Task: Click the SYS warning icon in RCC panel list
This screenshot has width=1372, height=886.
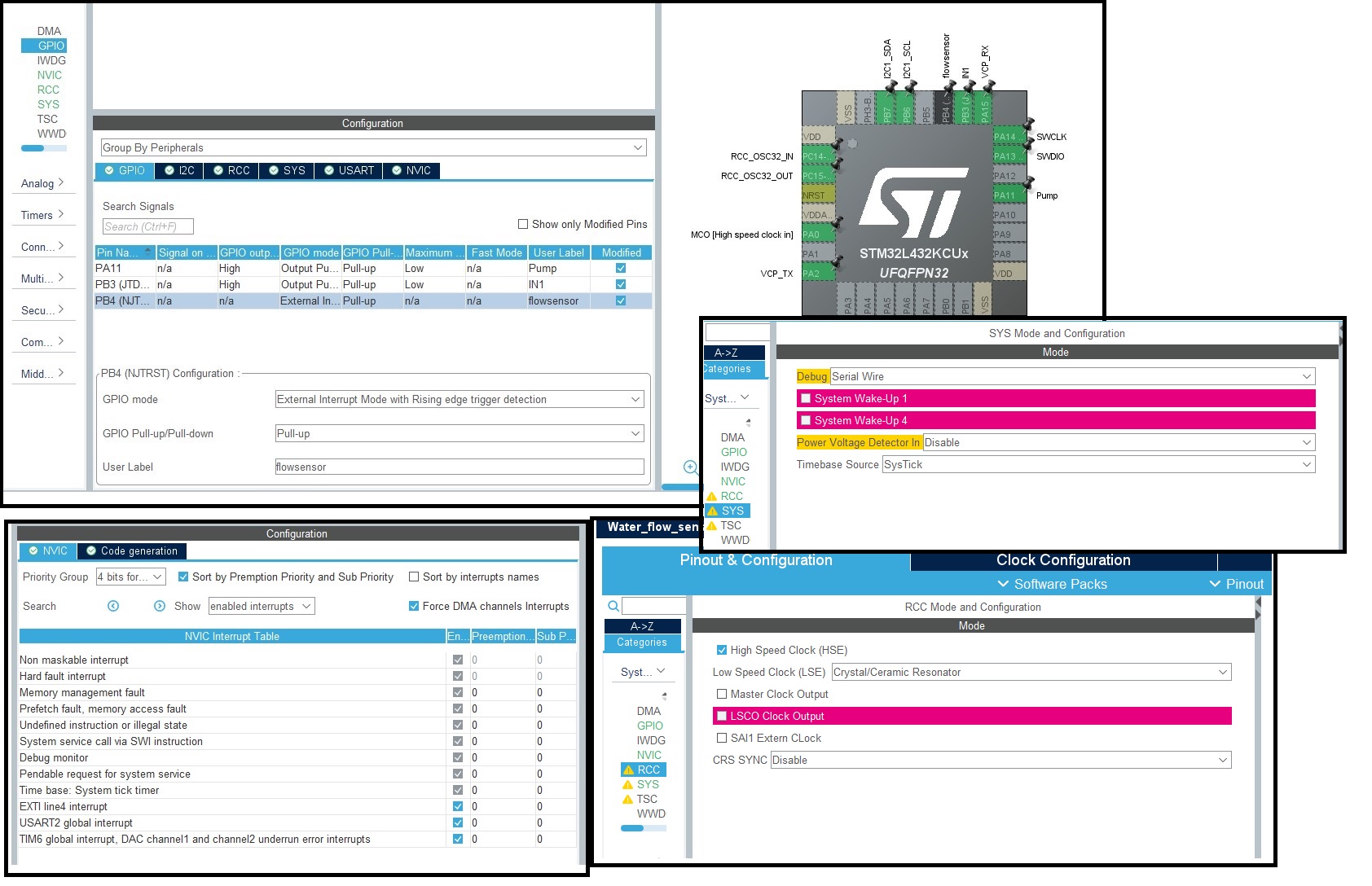Action: [628, 784]
